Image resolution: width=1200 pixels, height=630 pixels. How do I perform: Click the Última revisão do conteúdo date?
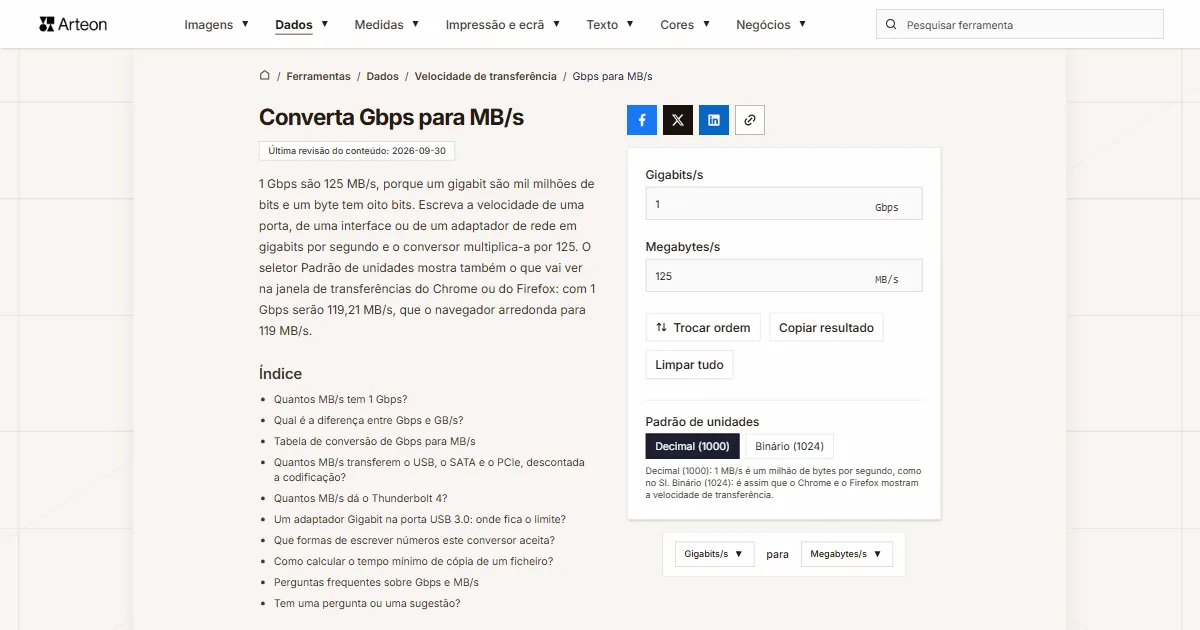click(357, 151)
